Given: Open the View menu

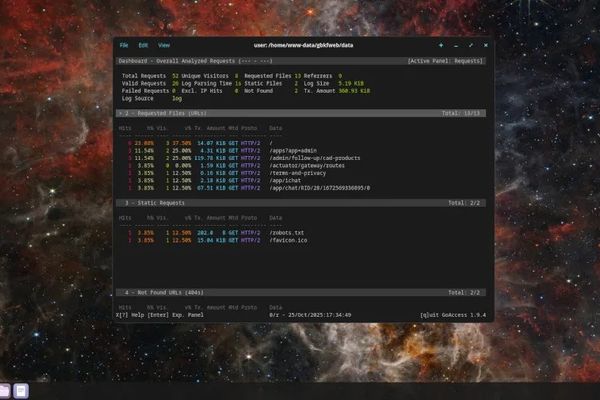Looking at the screenshot, I should click(x=164, y=45).
